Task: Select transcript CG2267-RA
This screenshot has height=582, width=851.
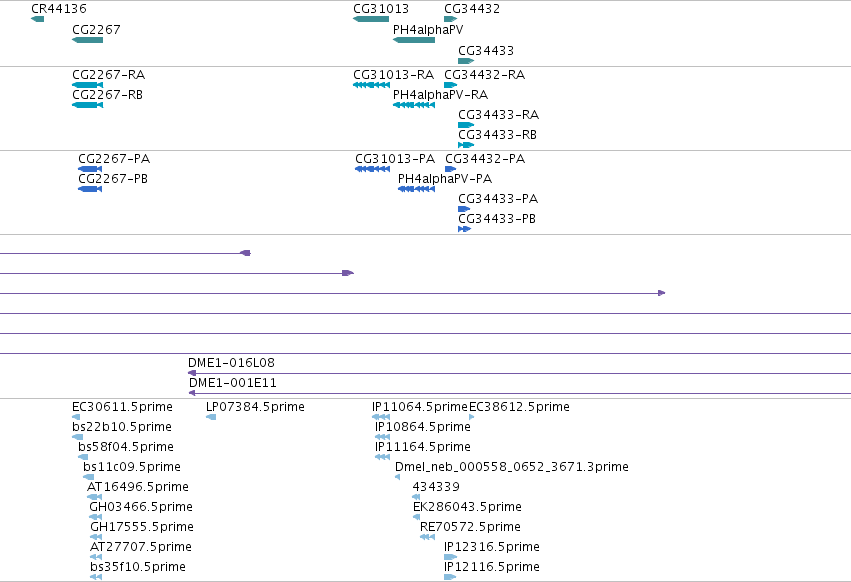Action: [x=87, y=85]
